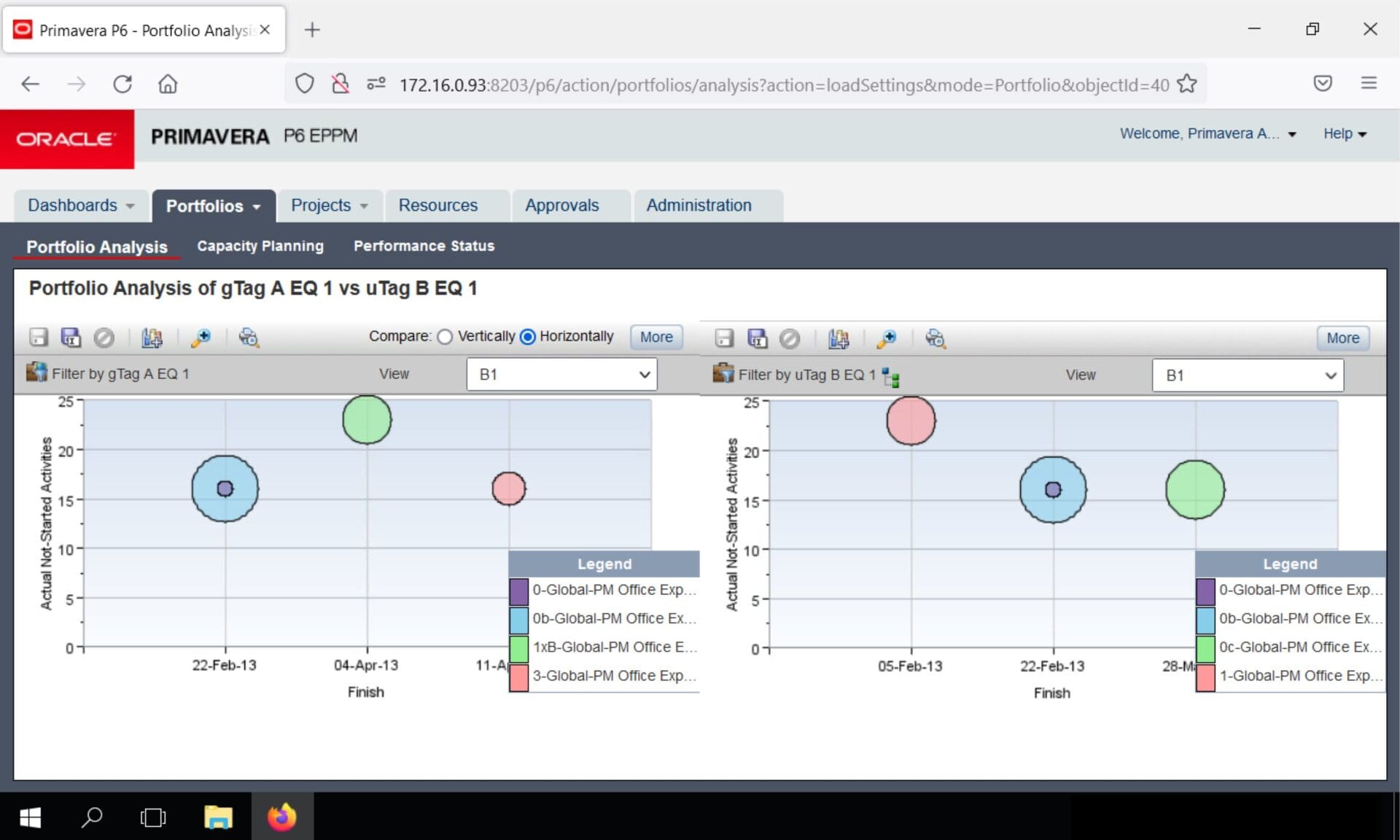Click the More button in the right pane
Screen dimensions: 1400x840
(x=1342, y=338)
